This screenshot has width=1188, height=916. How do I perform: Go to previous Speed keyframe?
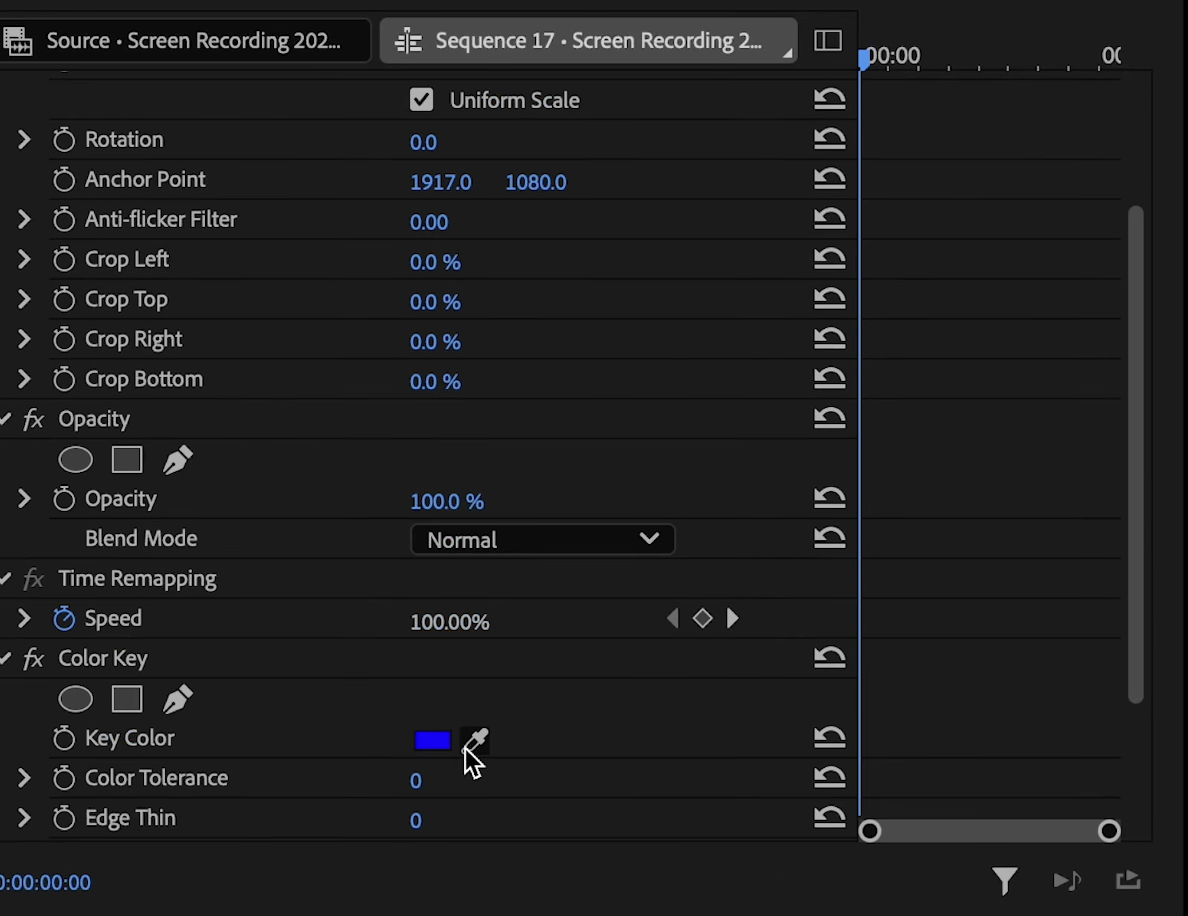point(673,619)
